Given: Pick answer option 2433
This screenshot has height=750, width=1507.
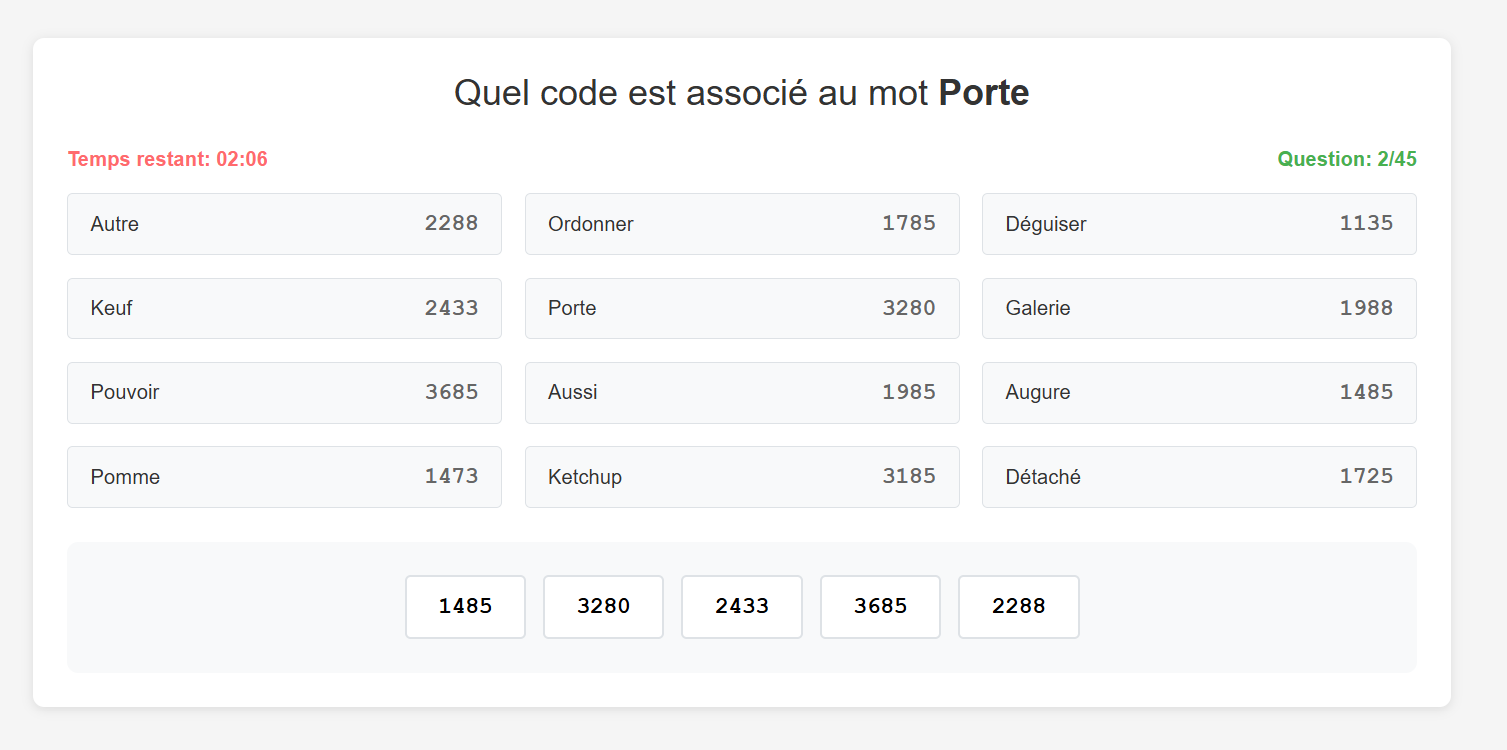Looking at the screenshot, I should 741,606.
